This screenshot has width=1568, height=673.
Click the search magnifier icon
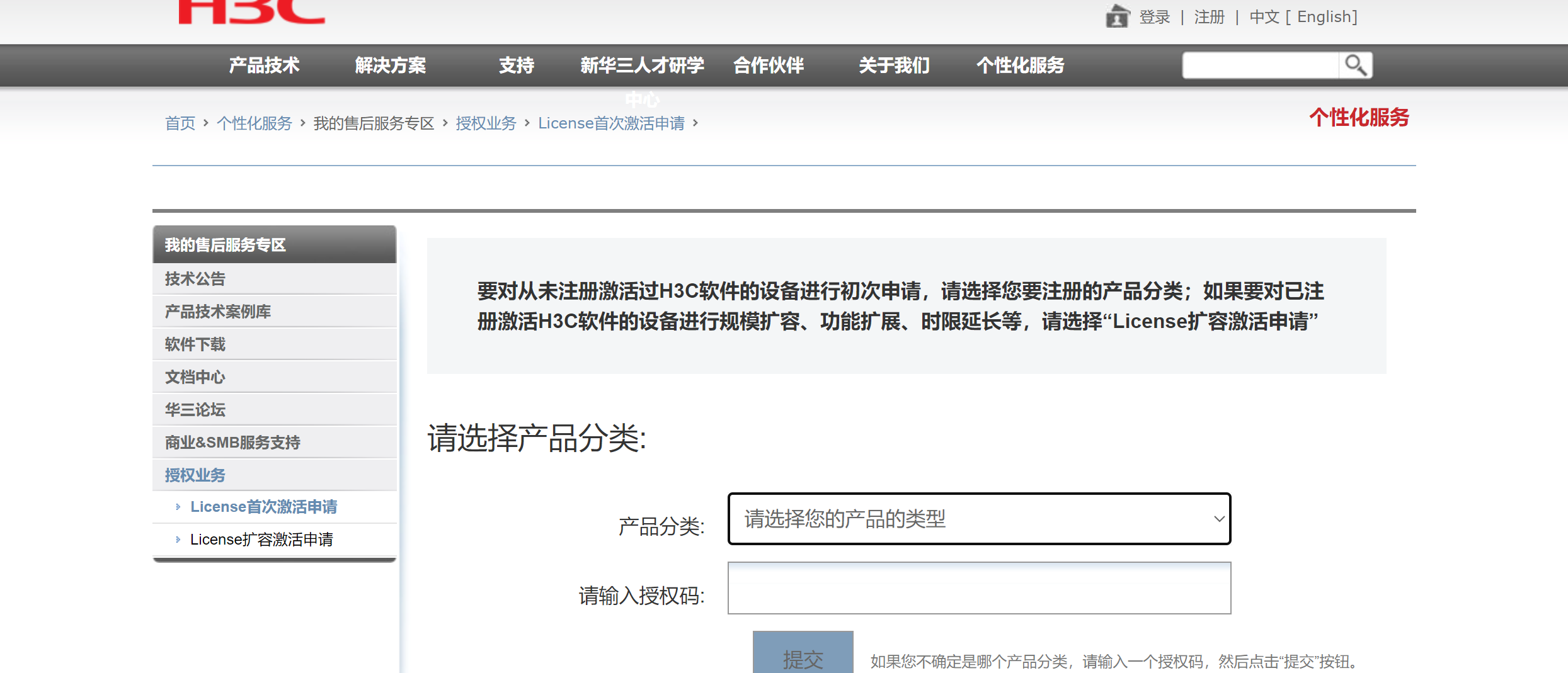coord(1355,65)
